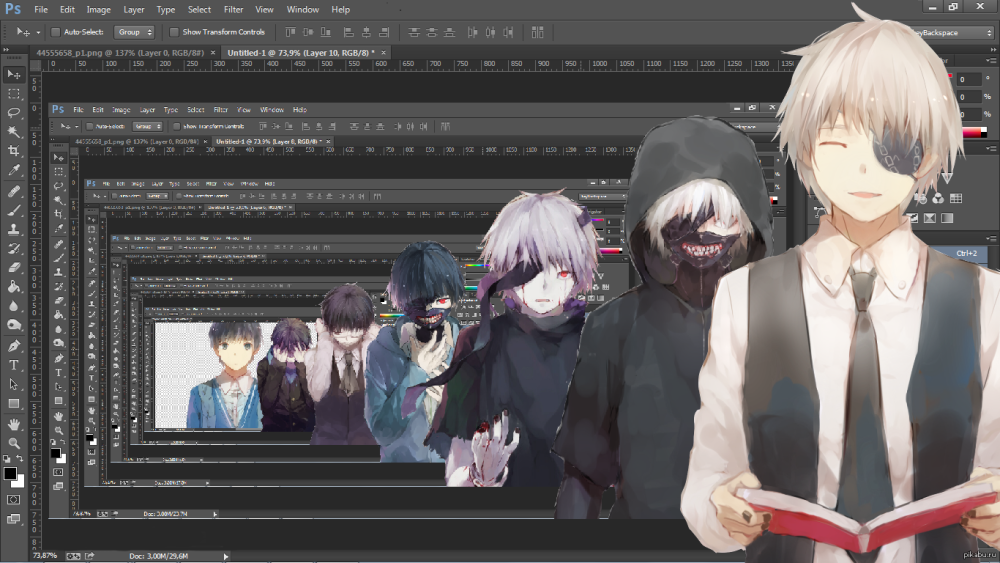The image size is (1000, 563).
Task: Click the Auto-Align Layers icon
Action: 538,32
